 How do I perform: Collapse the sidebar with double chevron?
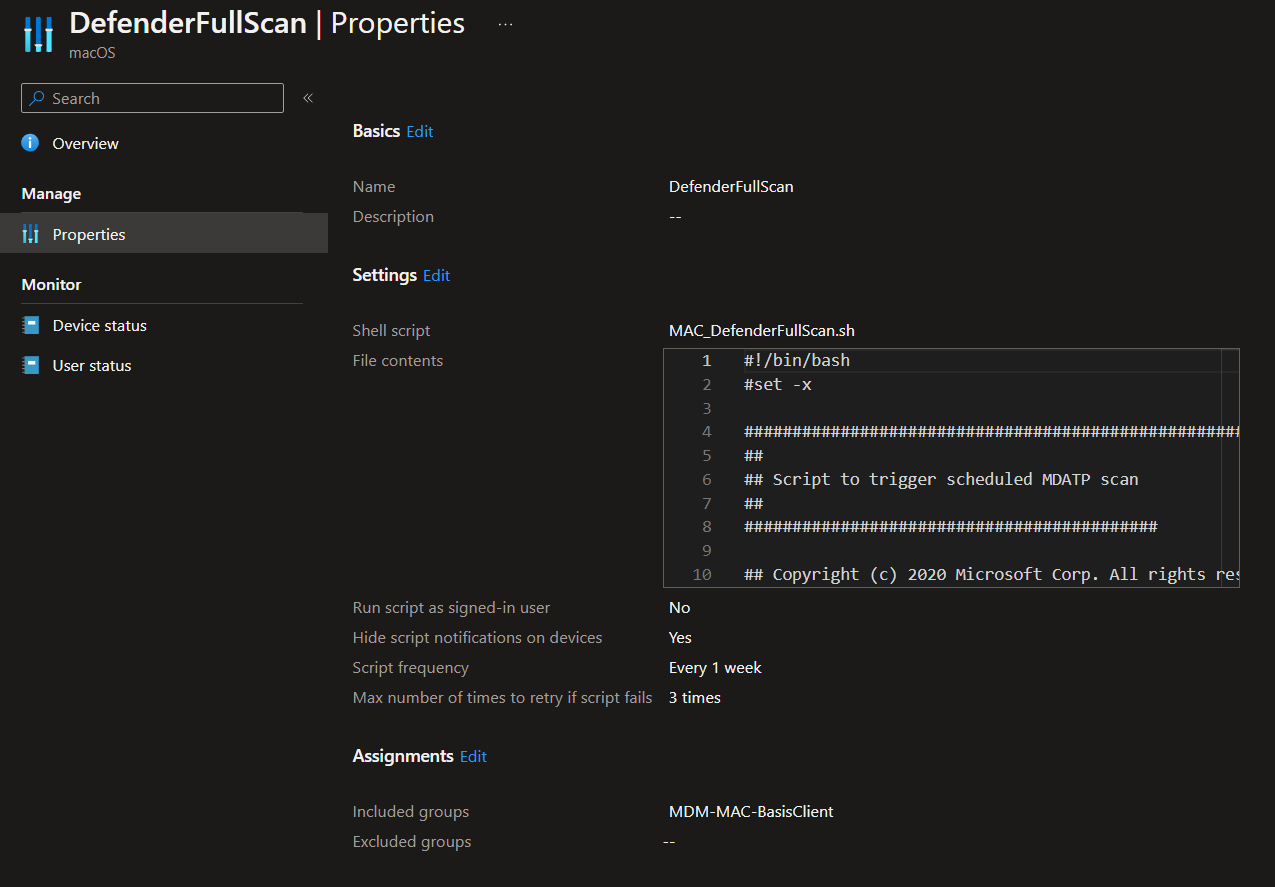coord(308,98)
